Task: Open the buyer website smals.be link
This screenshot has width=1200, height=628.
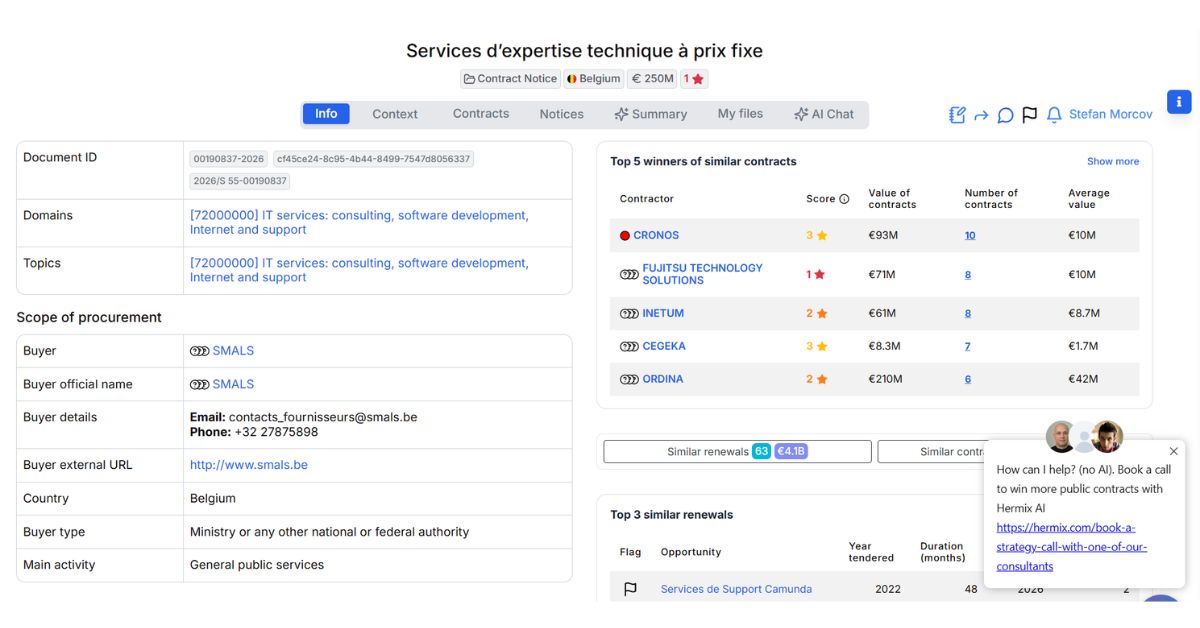Action: 247,464
